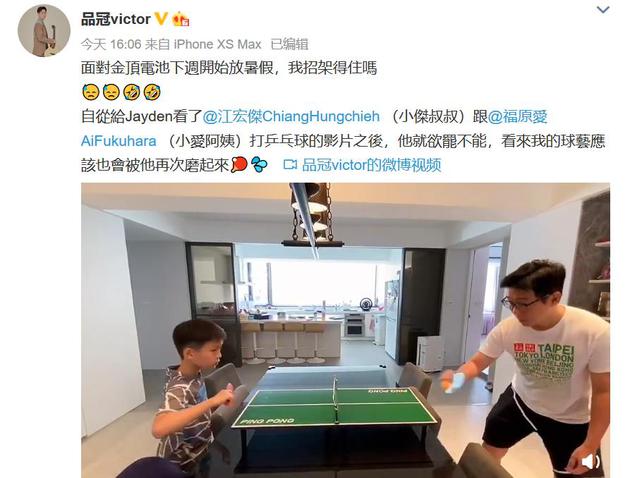Image resolution: width=630 pixels, height=478 pixels.
Task: Click the first weary face emoji
Action: pos(91,92)
